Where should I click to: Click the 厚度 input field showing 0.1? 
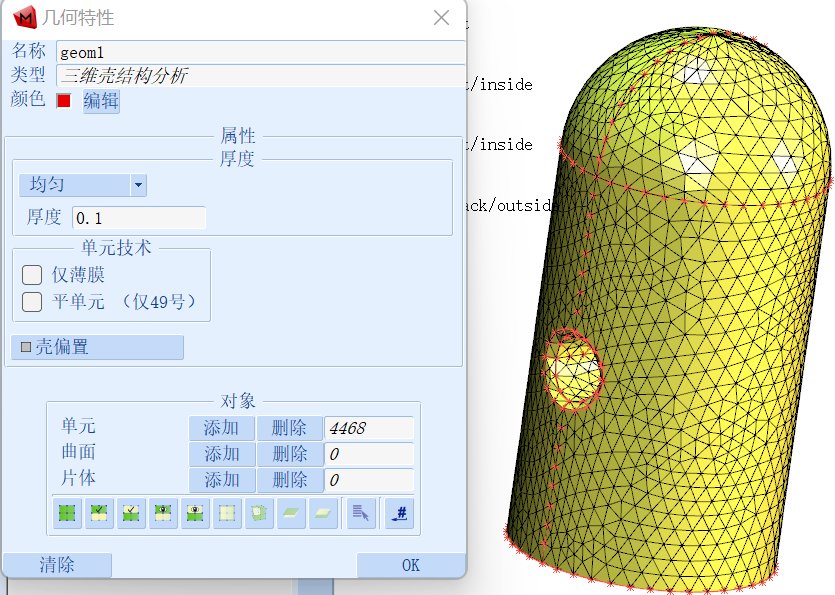[139, 217]
